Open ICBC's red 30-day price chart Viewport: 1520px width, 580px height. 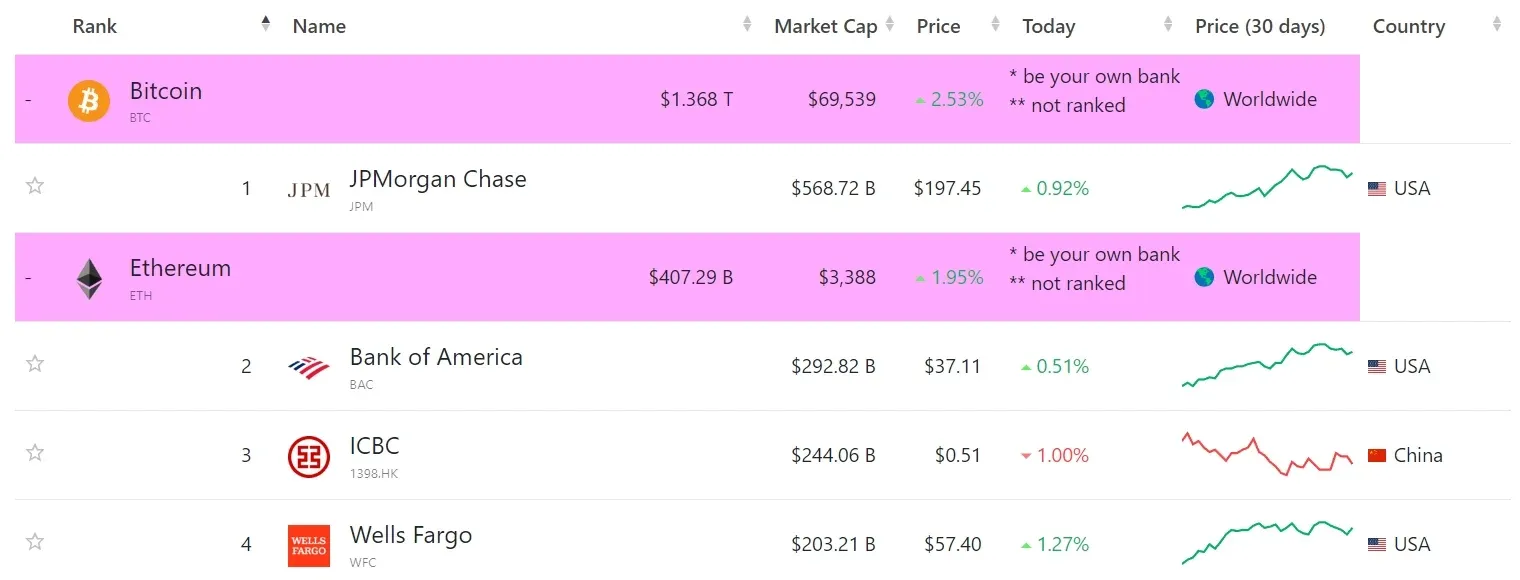click(x=1267, y=455)
